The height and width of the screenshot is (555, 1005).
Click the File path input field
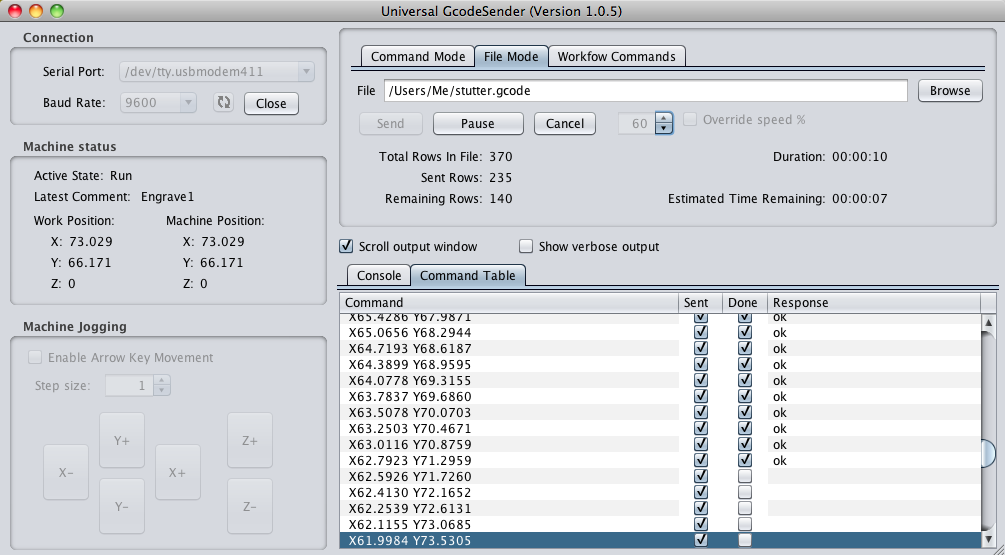tap(646, 90)
